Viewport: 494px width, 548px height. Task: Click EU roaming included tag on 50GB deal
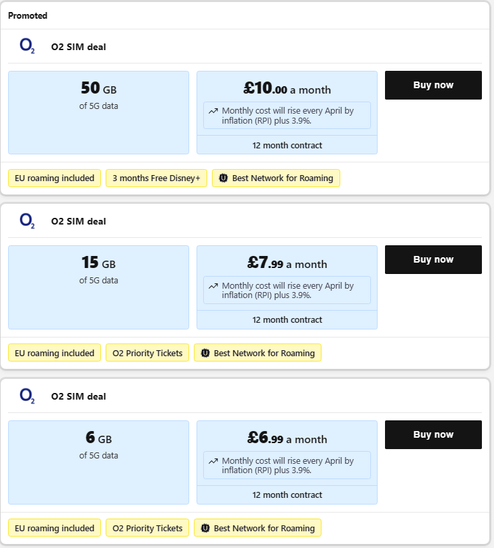pos(55,178)
